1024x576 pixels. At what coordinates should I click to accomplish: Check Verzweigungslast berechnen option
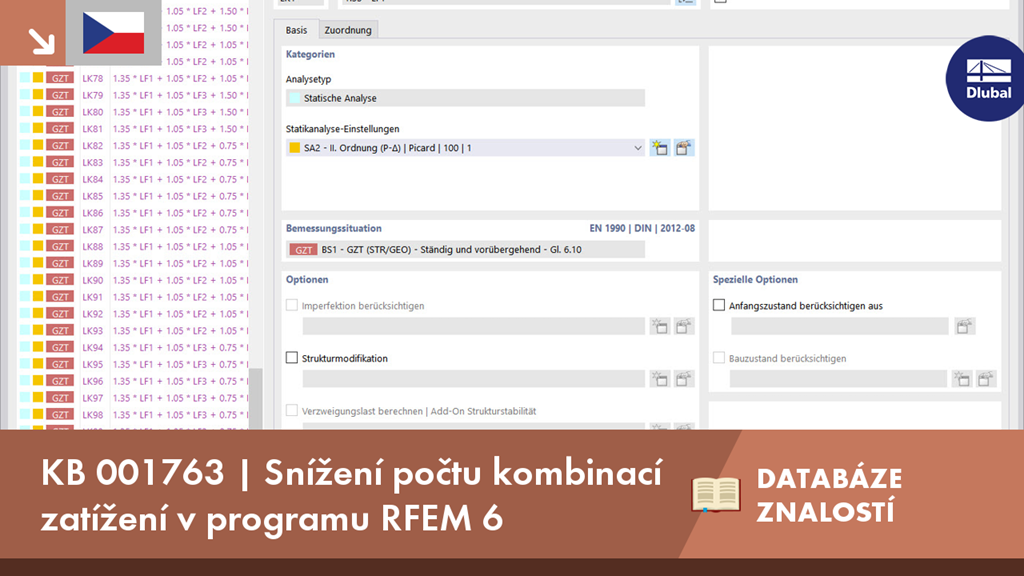coord(292,410)
